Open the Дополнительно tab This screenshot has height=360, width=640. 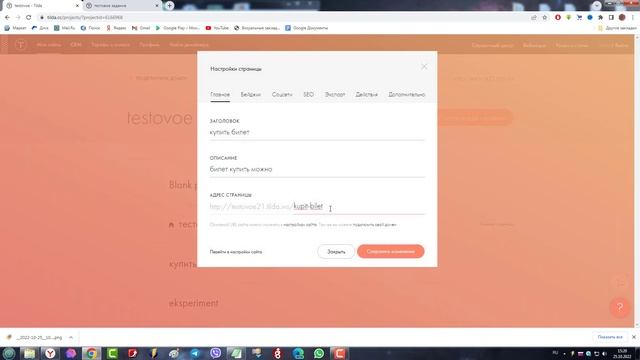[x=407, y=95]
